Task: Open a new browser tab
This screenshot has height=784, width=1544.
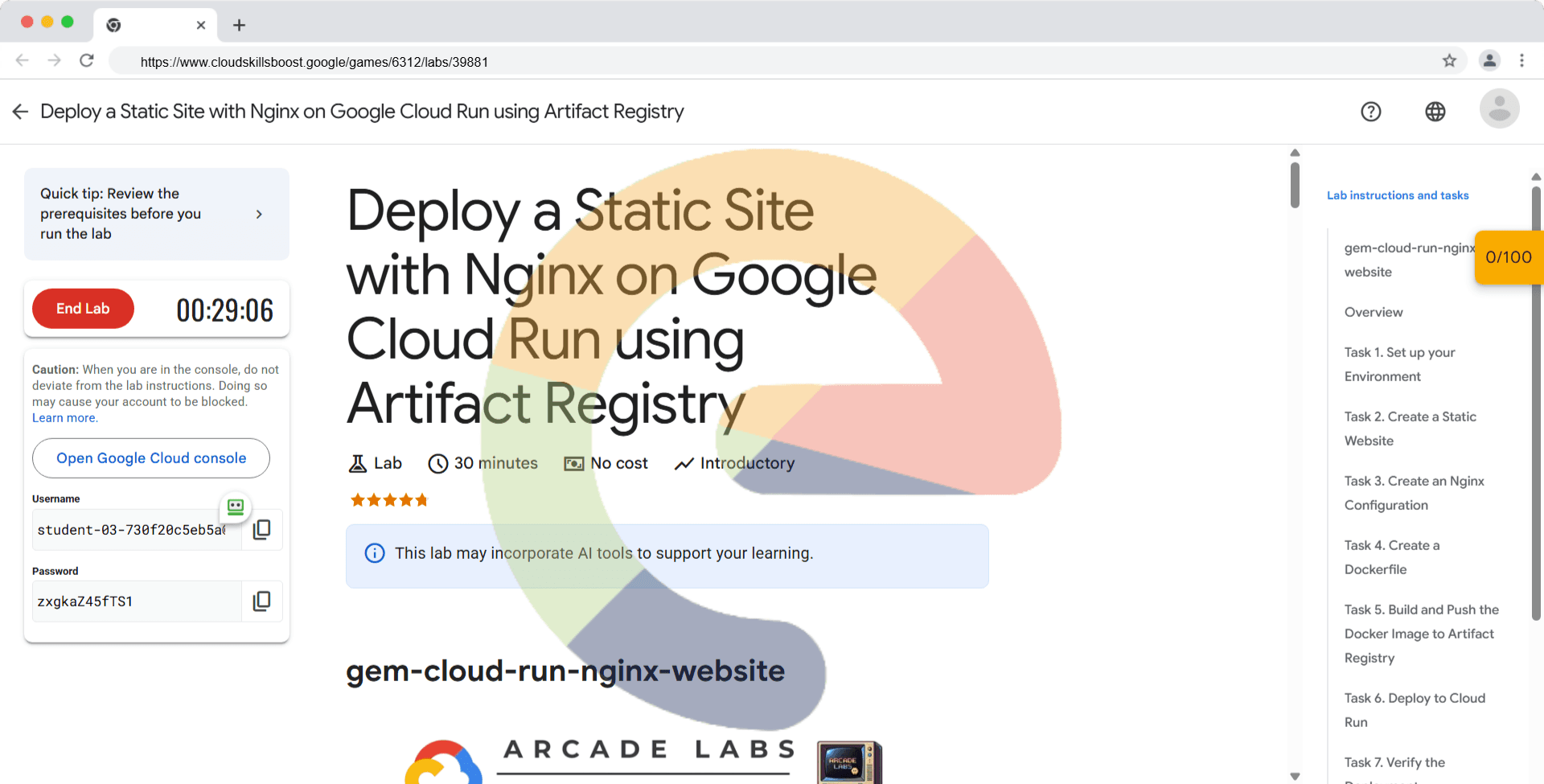Action: (239, 25)
